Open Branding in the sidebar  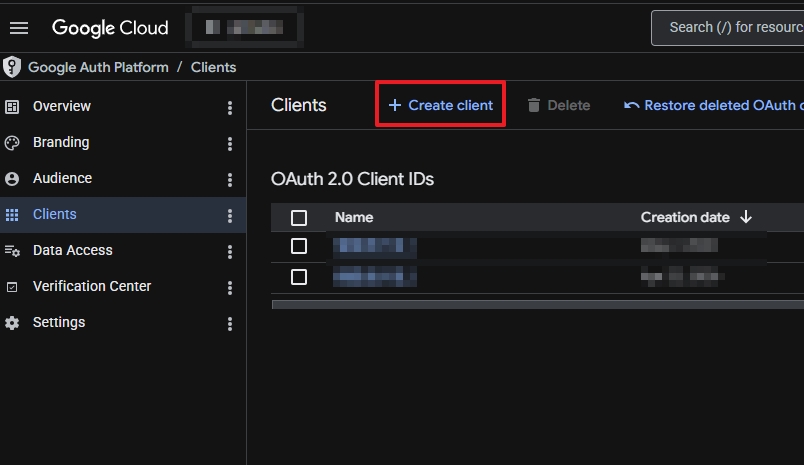61,143
